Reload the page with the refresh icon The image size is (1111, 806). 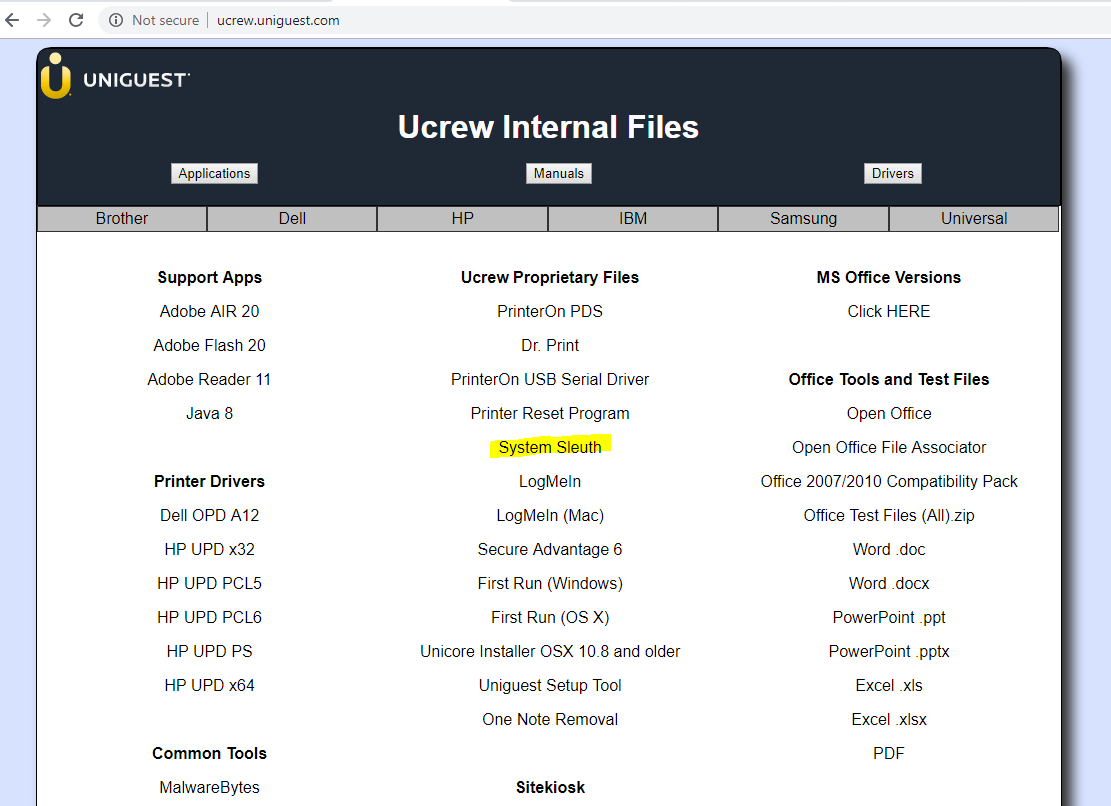pyautogui.click(x=76, y=20)
